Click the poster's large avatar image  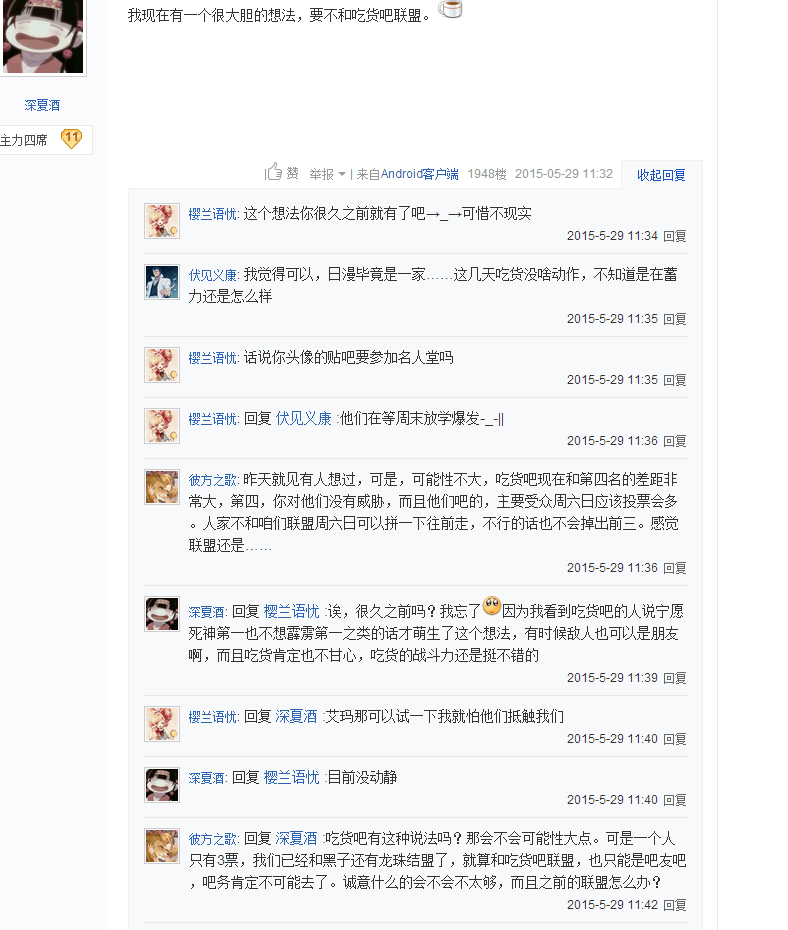(43, 36)
